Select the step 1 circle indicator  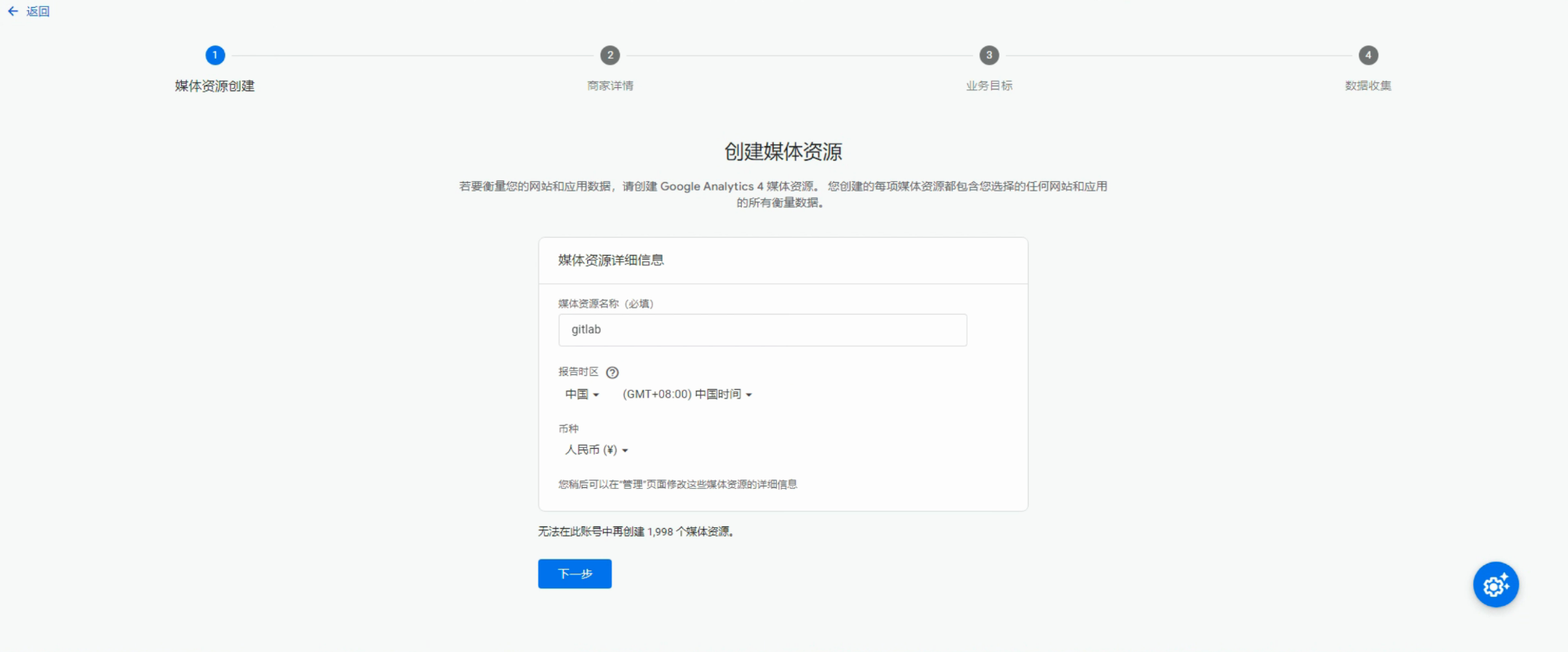[215, 55]
